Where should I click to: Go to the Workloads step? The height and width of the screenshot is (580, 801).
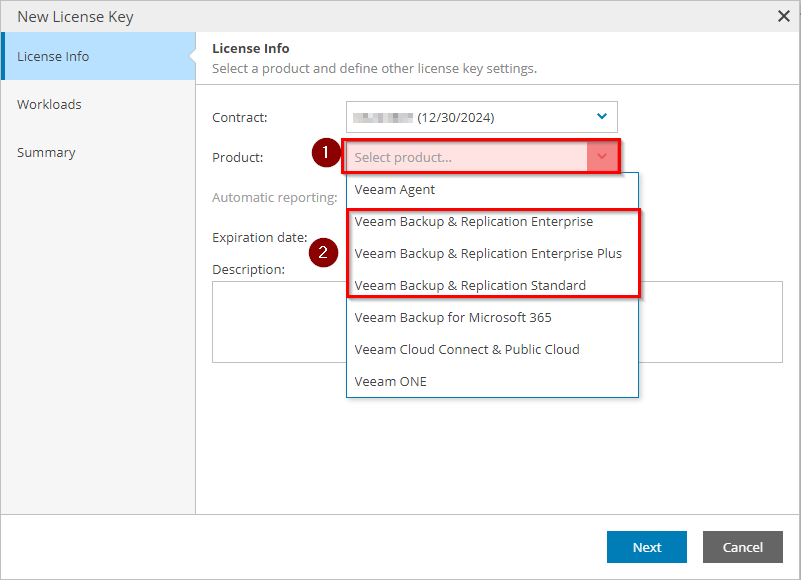pos(98,104)
